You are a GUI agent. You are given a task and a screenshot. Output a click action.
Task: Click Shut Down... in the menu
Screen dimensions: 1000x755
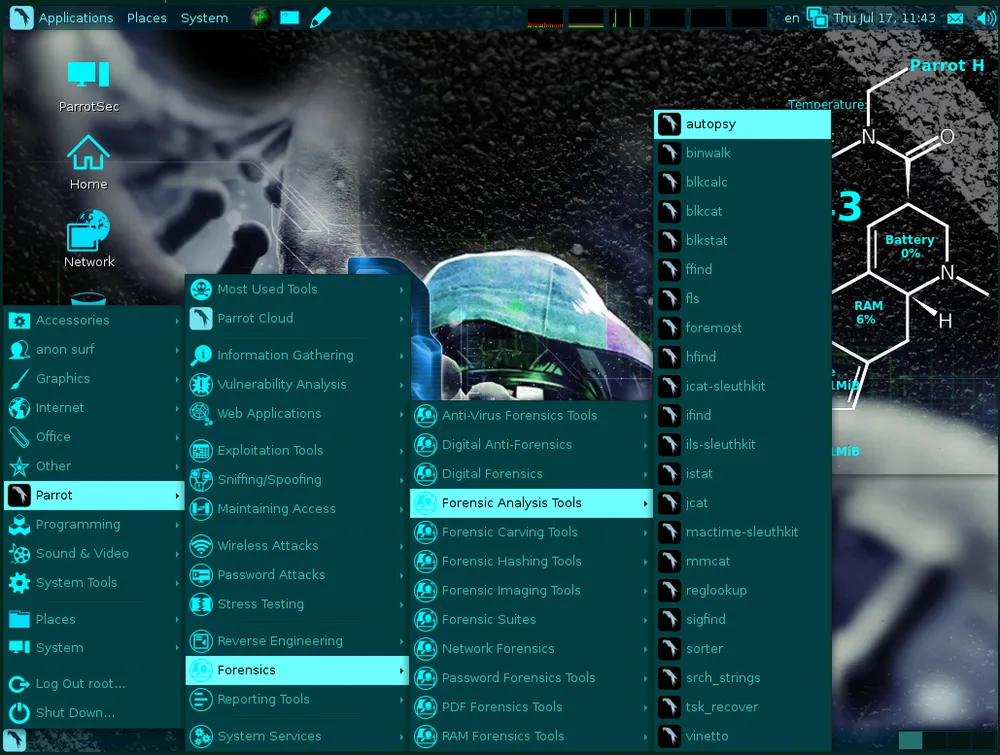click(x=75, y=713)
